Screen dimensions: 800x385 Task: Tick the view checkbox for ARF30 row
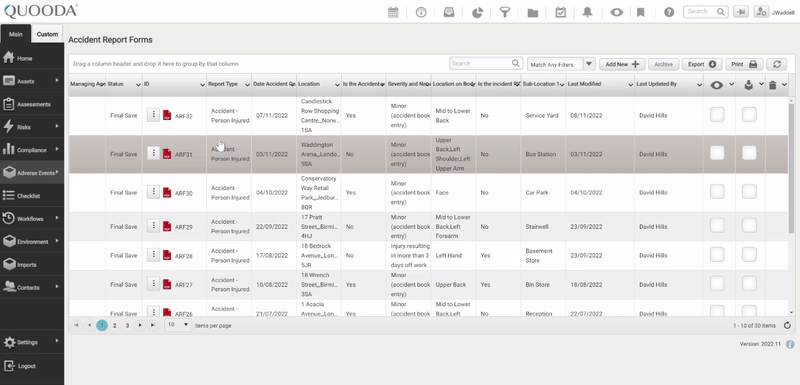pyautogui.click(x=717, y=192)
